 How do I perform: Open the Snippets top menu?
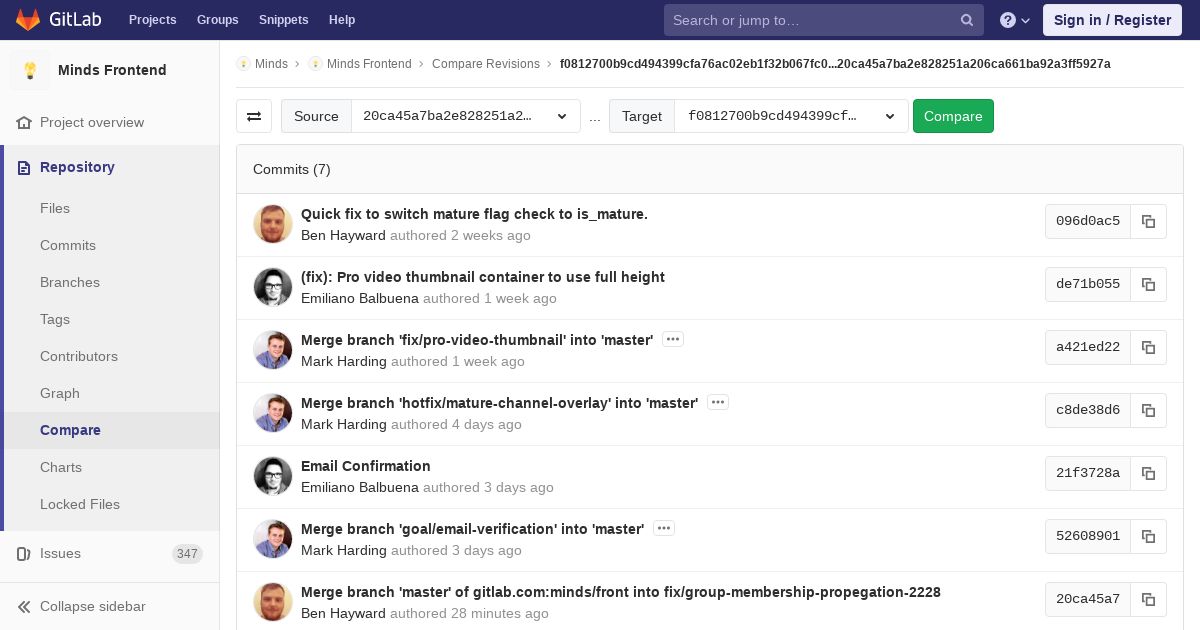[284, 20]
